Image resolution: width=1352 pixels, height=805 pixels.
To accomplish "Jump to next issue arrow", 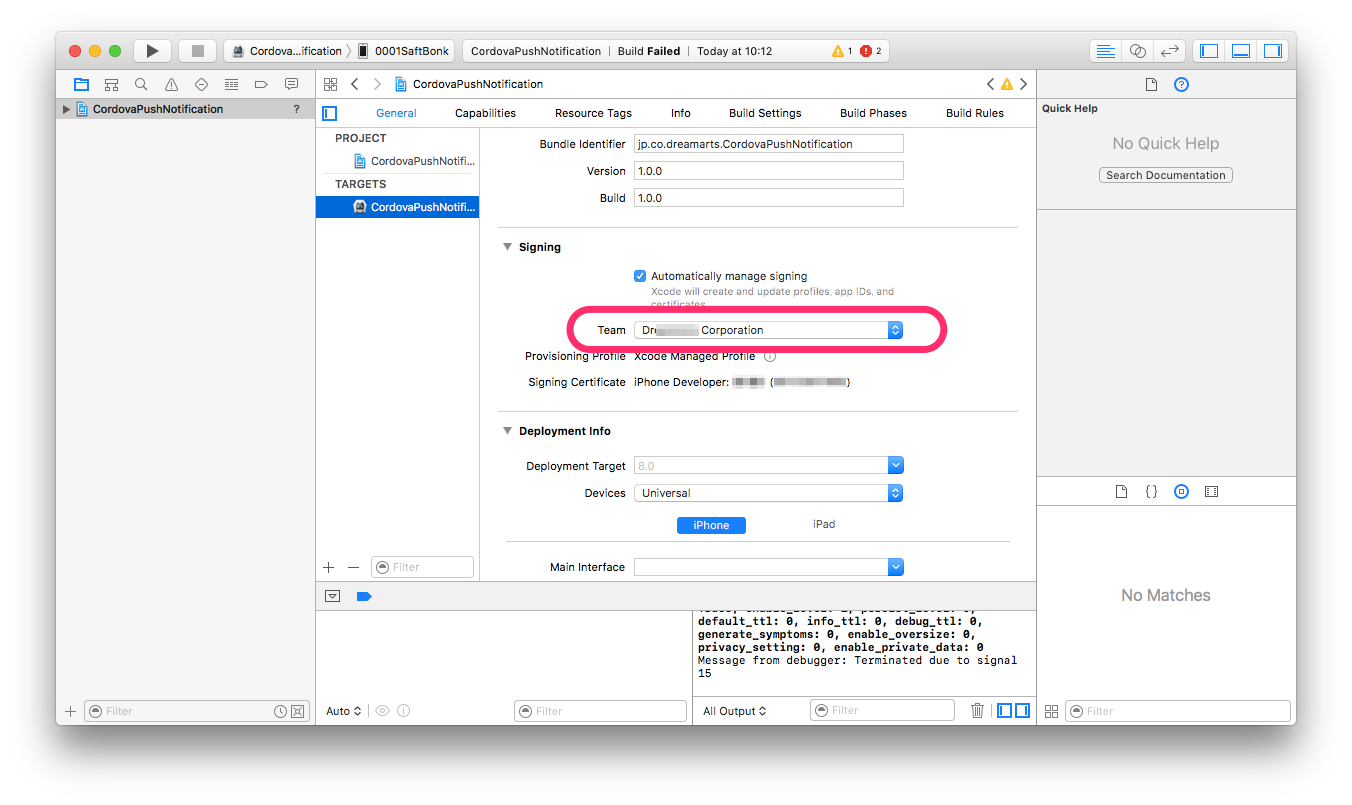I will tap(1023, 84).
